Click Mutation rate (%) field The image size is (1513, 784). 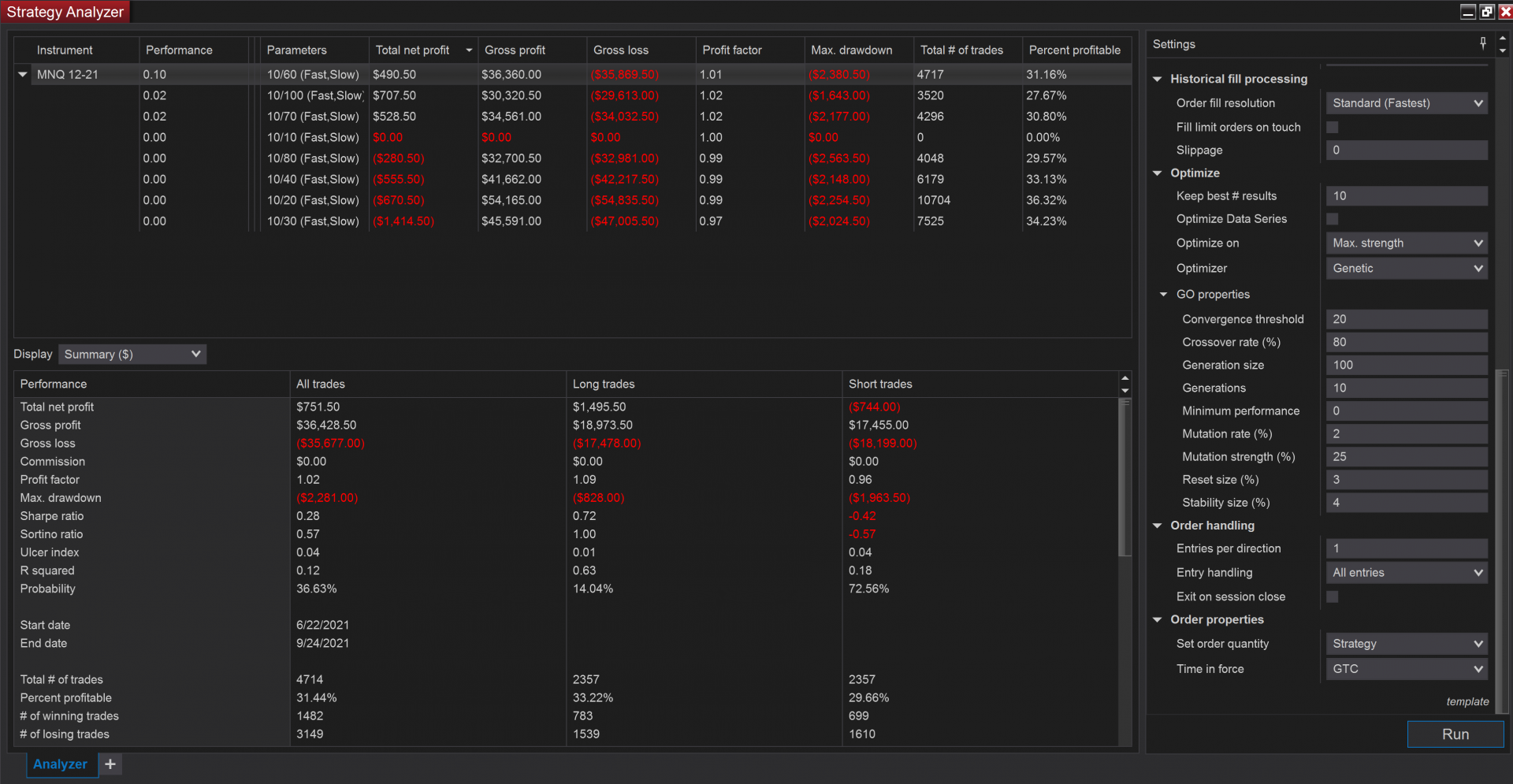coord(1407,433)
